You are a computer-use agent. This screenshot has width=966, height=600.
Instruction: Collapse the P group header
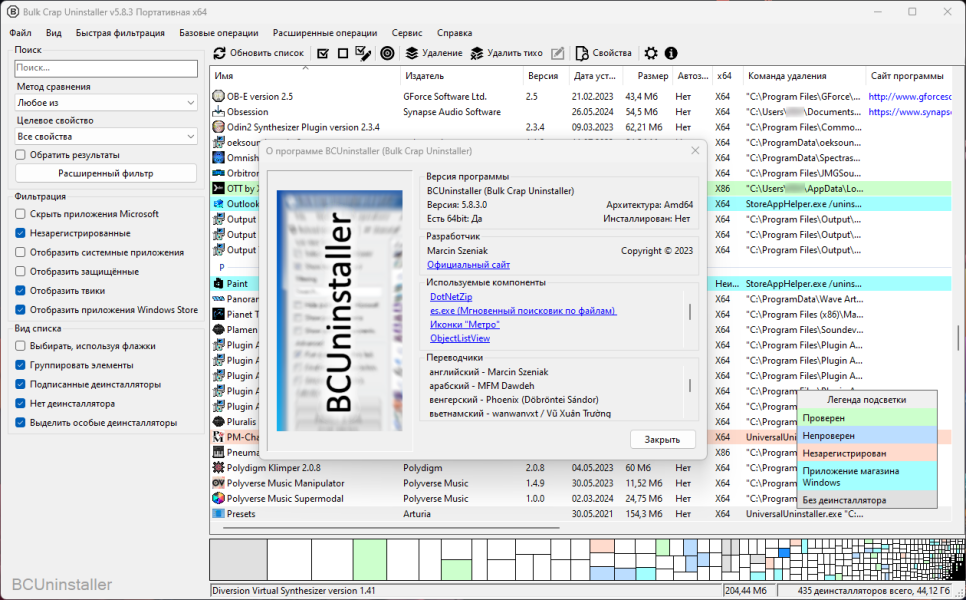coord(221,267)
